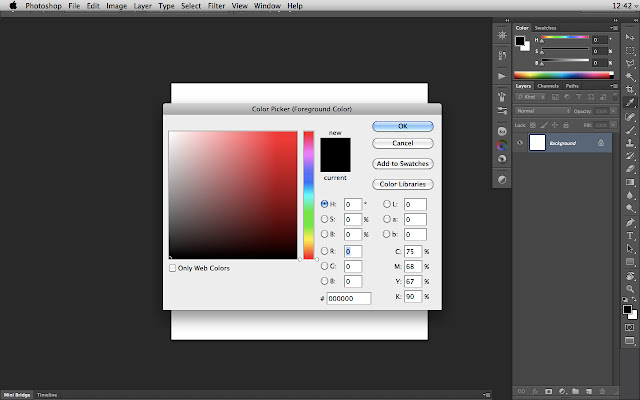Select the Pen tool
This screenshot has width=640, height=400.
point(630,222)
